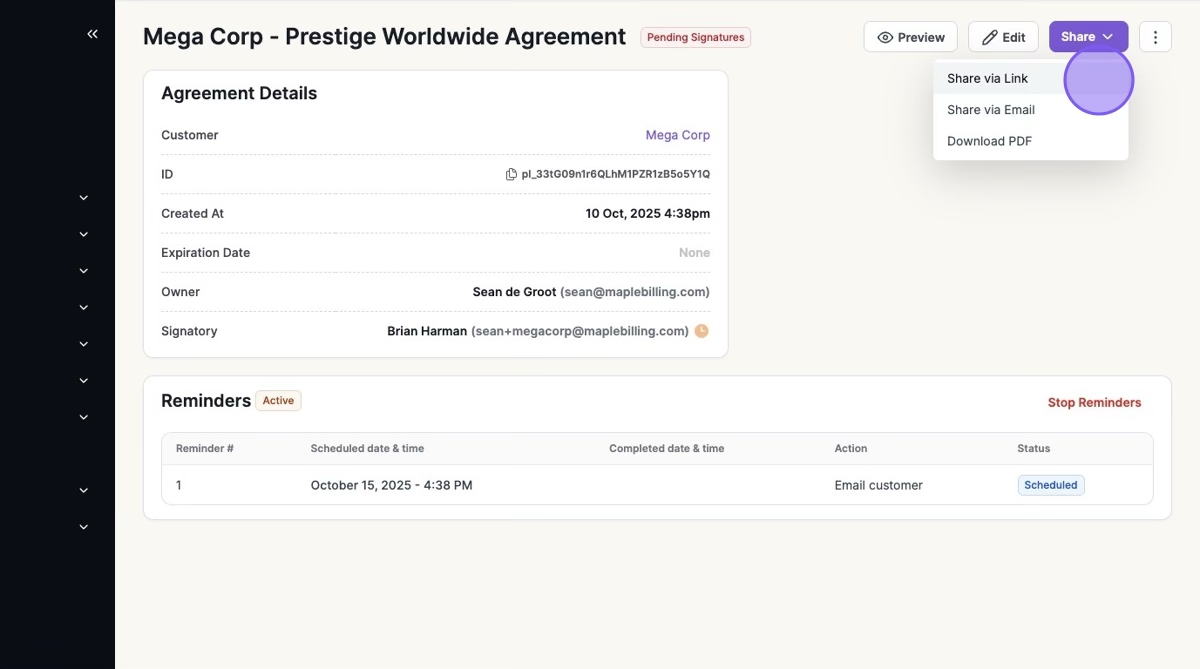Copy the agreement ID using the copy icon
Image resolution: width=1200 pixels, height=669 pixels.
point(511,175)
